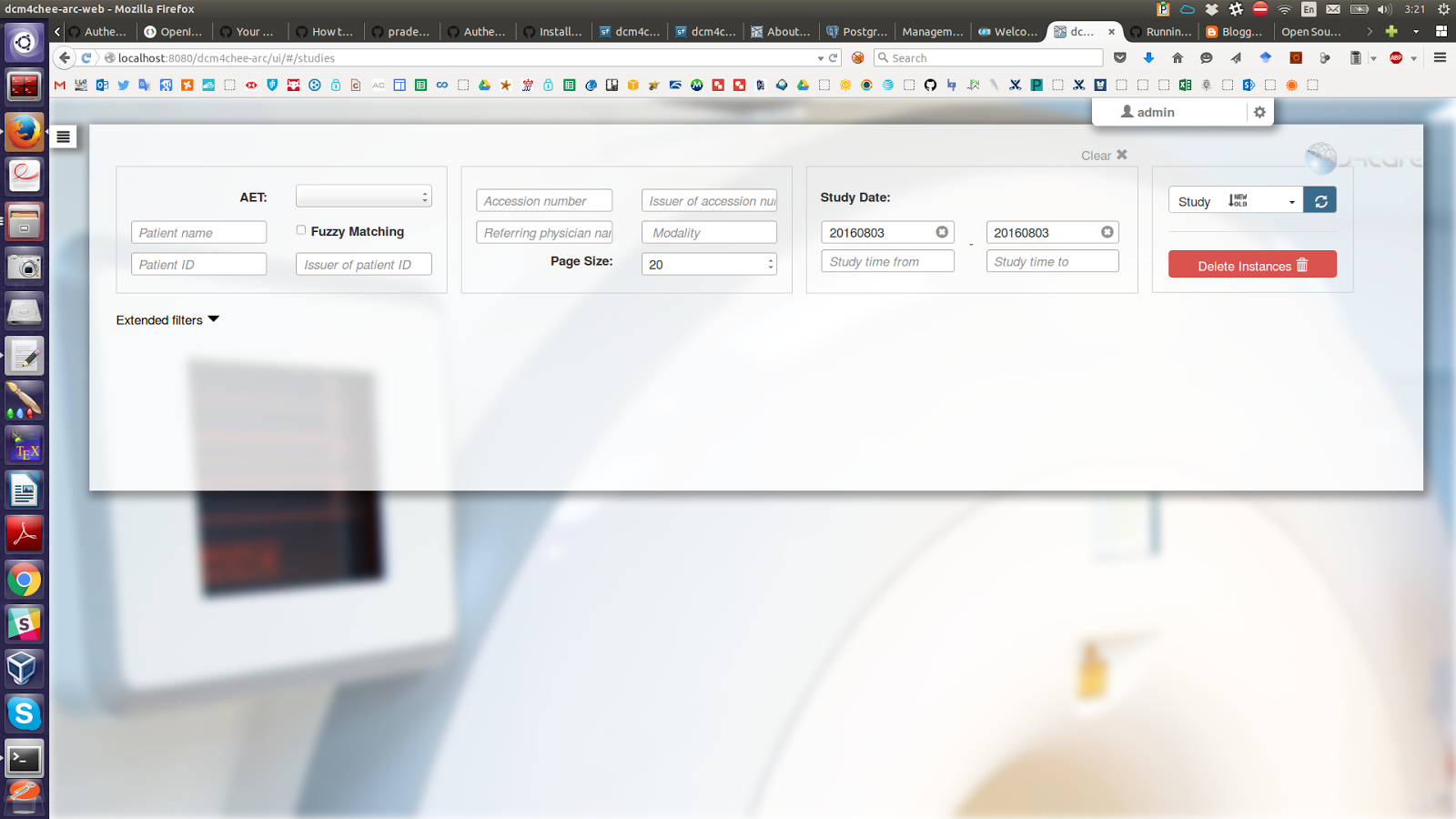Open the Google Drive bookmark icon
The width and height of the screenshot is (1456, 819).
pos(486,85)
